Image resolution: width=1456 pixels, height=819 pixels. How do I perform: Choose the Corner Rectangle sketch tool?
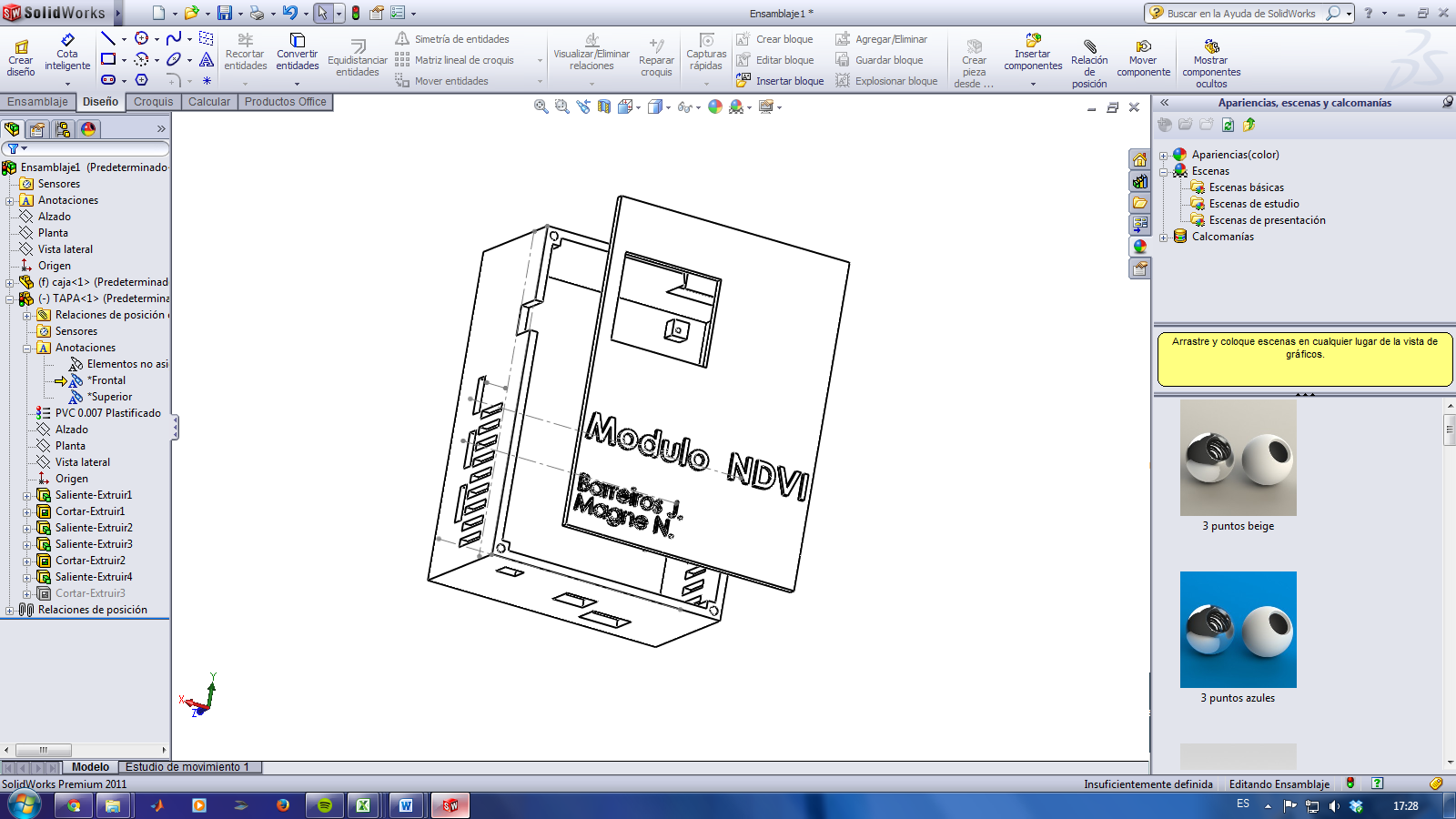(108, 59)
